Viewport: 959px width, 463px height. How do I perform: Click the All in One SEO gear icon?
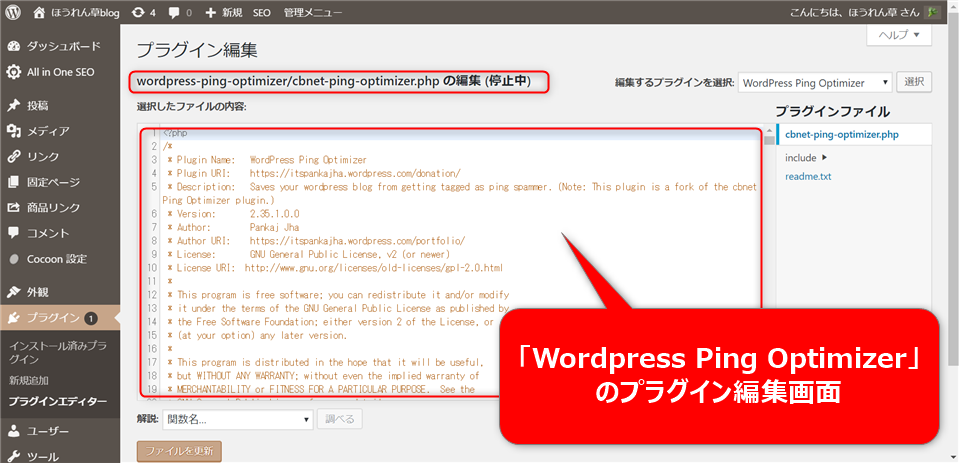[x=13, y=72]
